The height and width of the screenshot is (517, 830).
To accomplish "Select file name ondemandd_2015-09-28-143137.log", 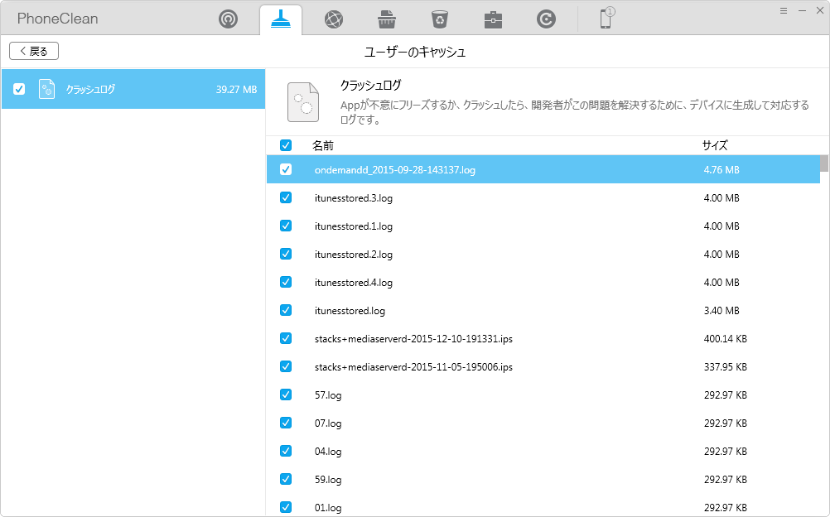I will tap(395, 170).
